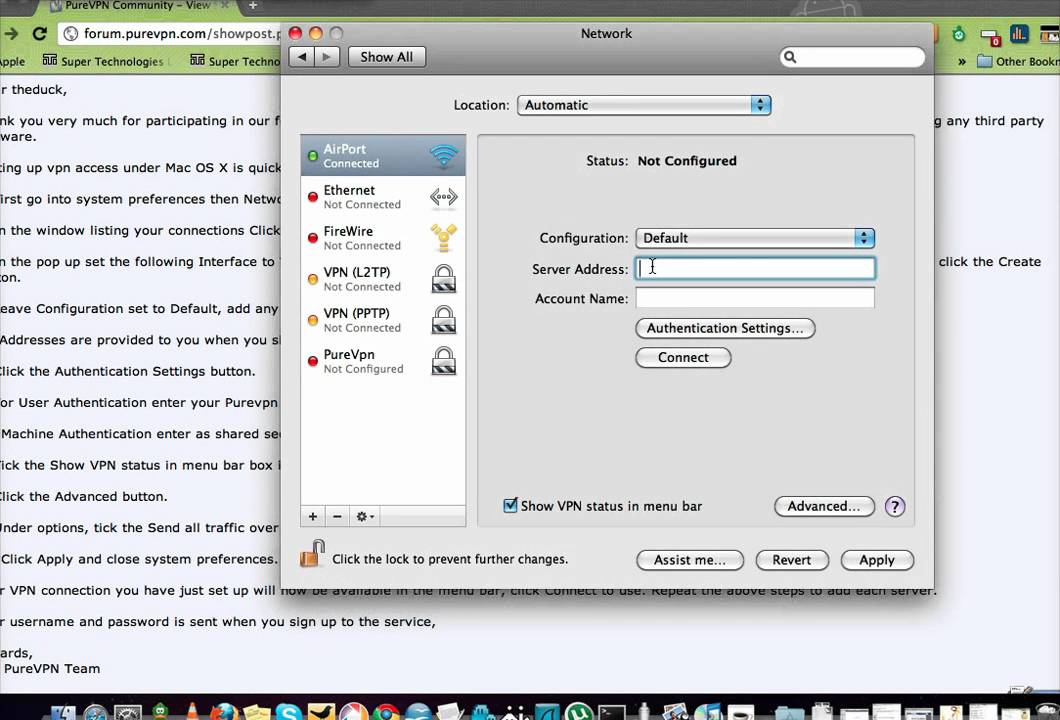Open the gear action menu below services

tap(365, 517)
